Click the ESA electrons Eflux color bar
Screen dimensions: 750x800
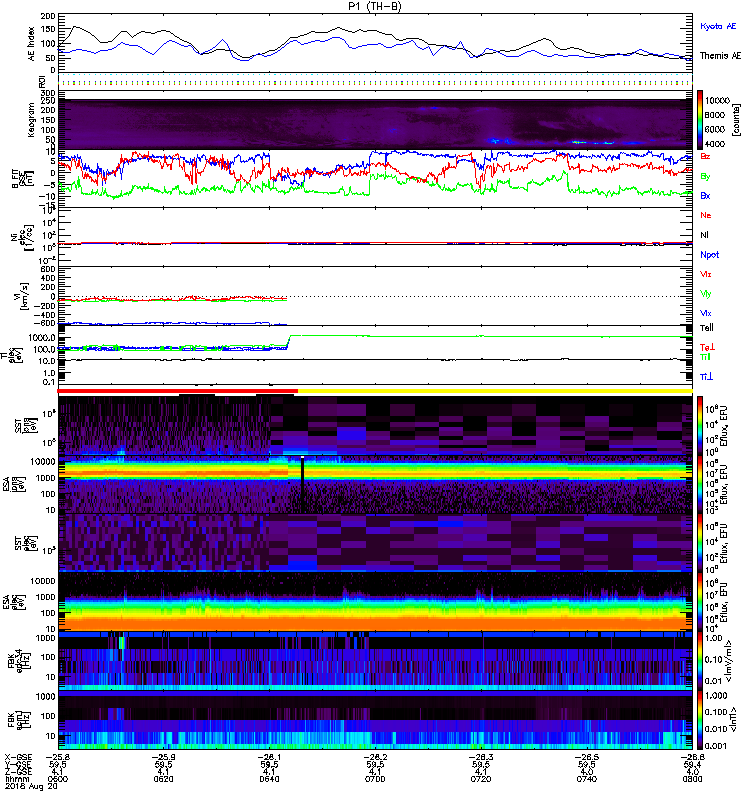[x=700, y=601]
